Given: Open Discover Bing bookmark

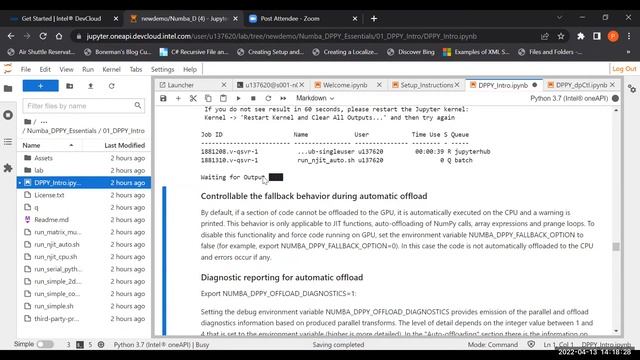Looking at the screenshot, I should [411, 52].
